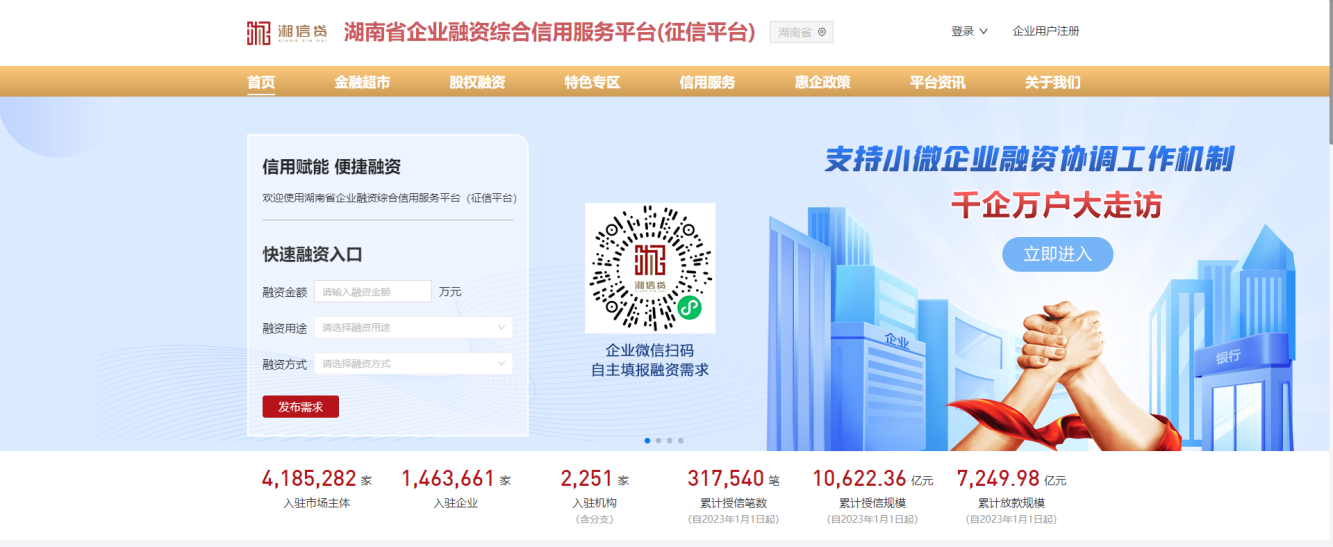The image size is (1333, 547).
Task: Open the 惠企政策 section
Action: point(822,82)
